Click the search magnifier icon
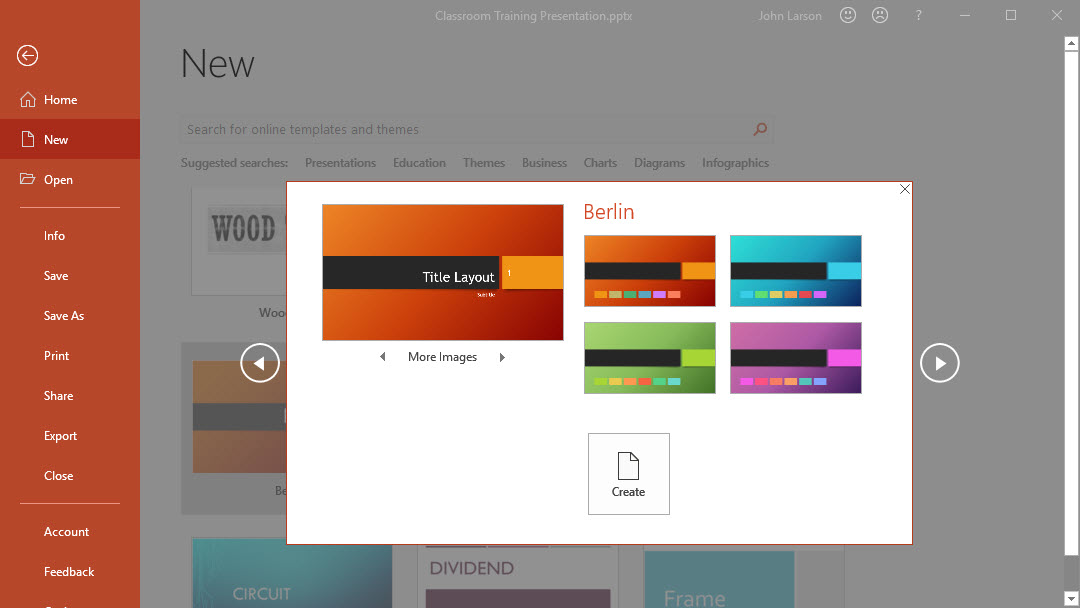This screenshot has height=608, width=1080. 760,129
